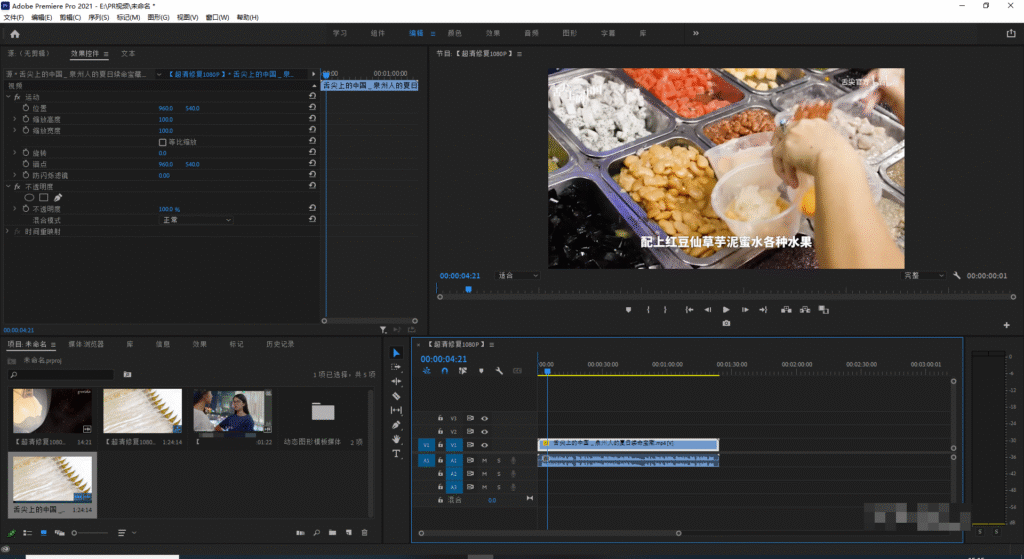Open the timeline wrench display settings

click(x=499, y=371)
